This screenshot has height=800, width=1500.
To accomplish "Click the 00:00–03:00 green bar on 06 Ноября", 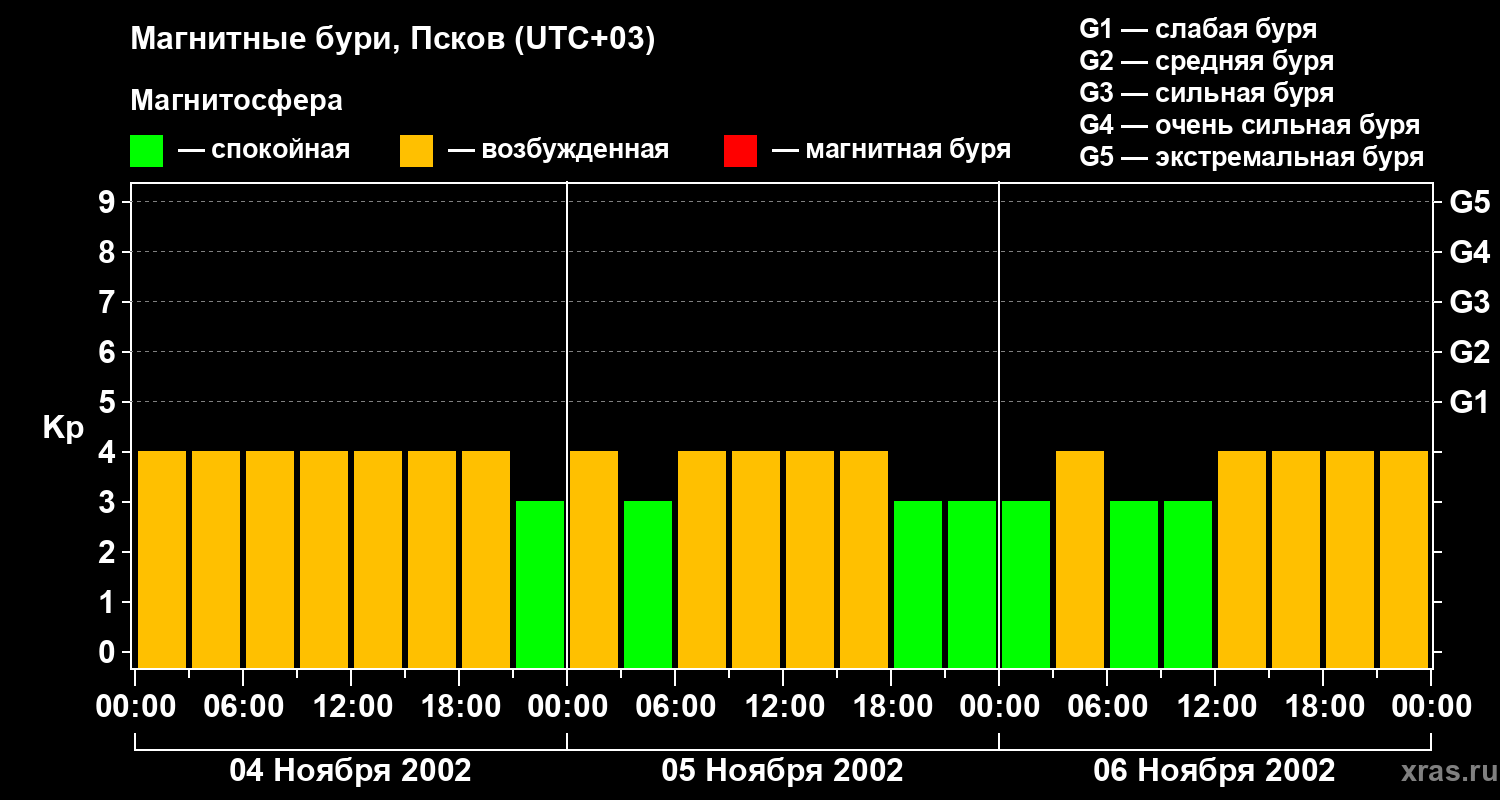I will point(1026,584).
